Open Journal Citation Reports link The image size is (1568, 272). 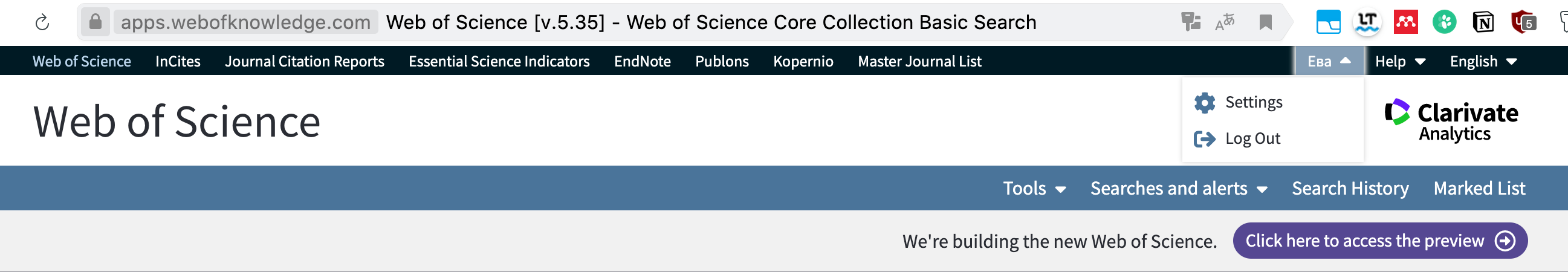tap(304, 61)
